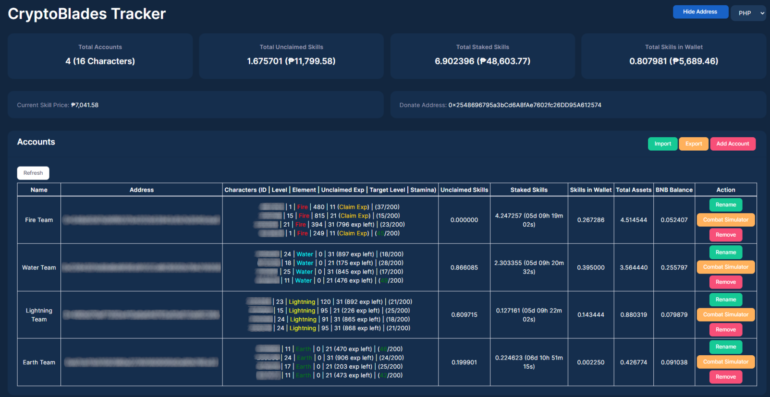770x397 pixels.
Task: Click the Staked Skills column header
Action: click(x=528, y=190)
